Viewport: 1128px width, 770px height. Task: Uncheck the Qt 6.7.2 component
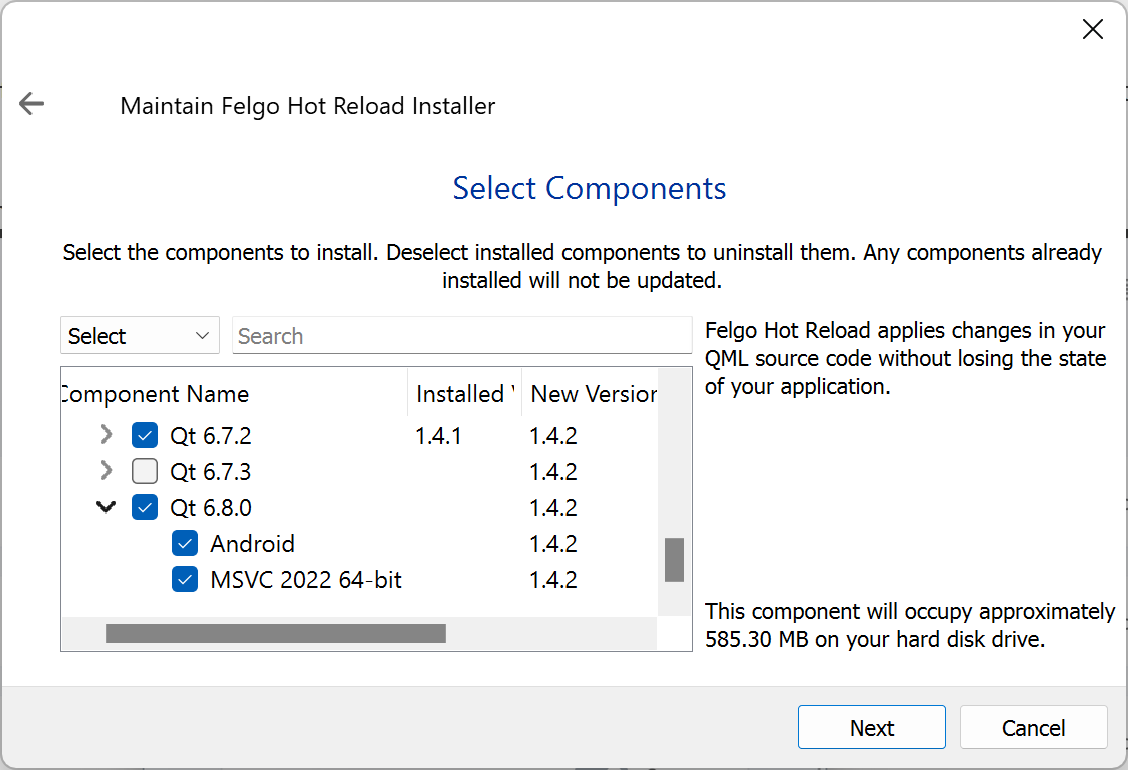(x=145, y=435)
